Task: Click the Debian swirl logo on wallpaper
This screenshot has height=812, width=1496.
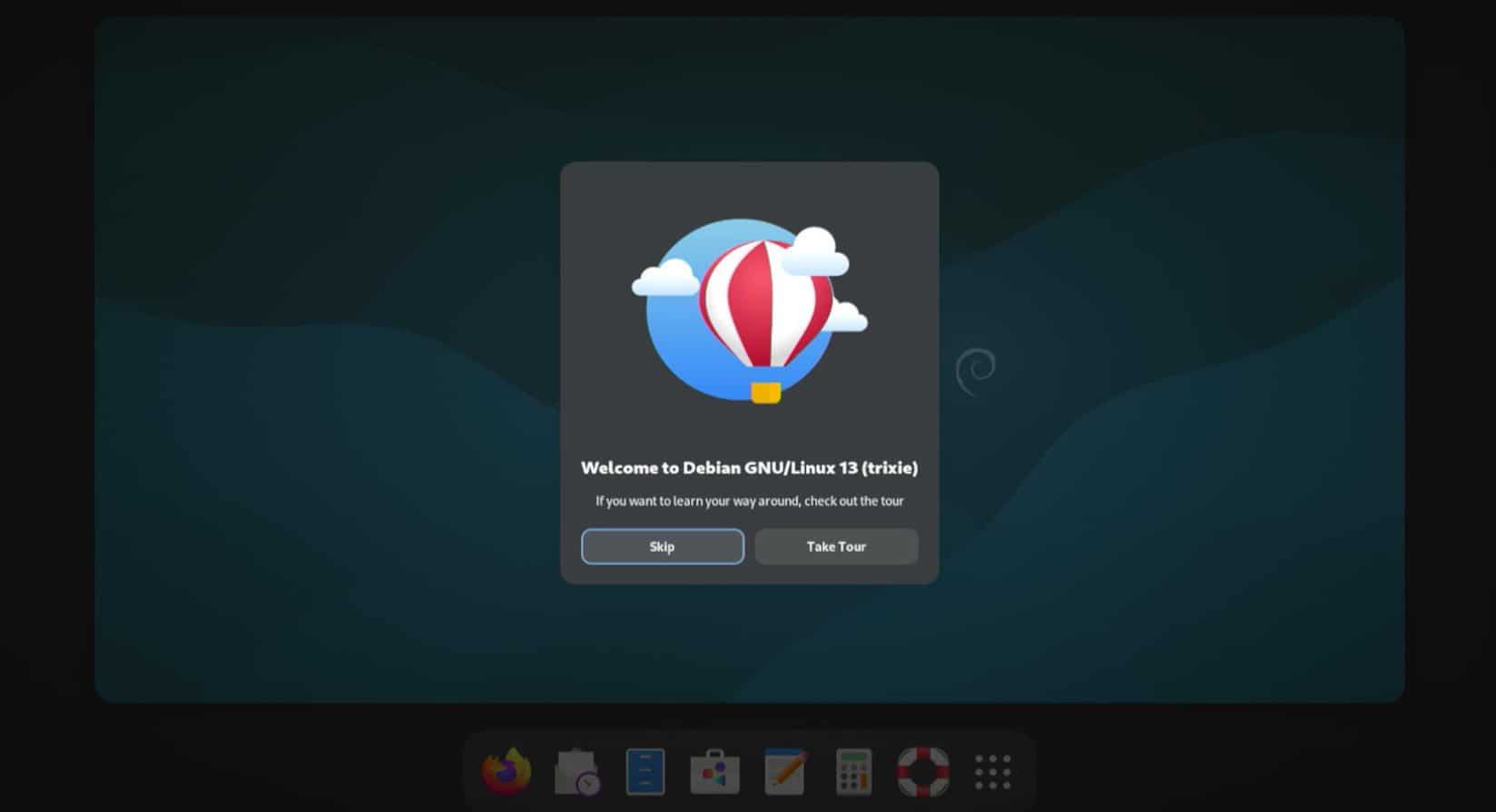Action: (x=976, y=371)
